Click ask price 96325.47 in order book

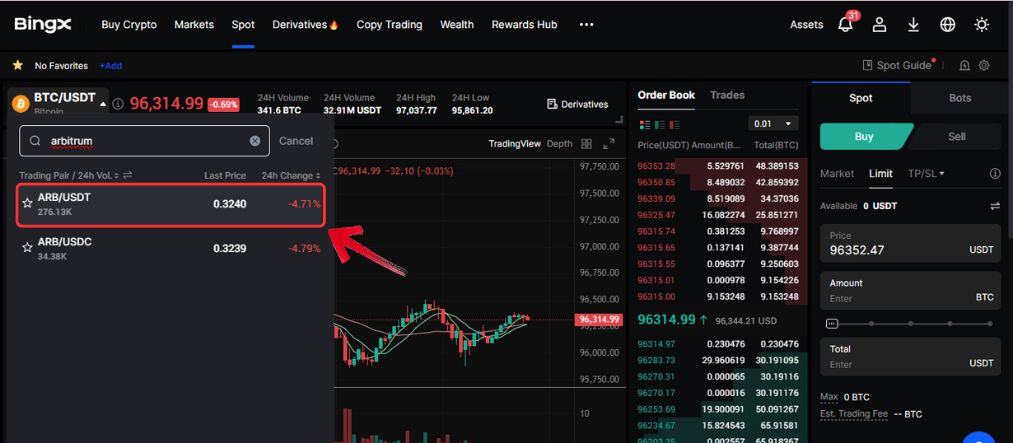tap(656, 214)
